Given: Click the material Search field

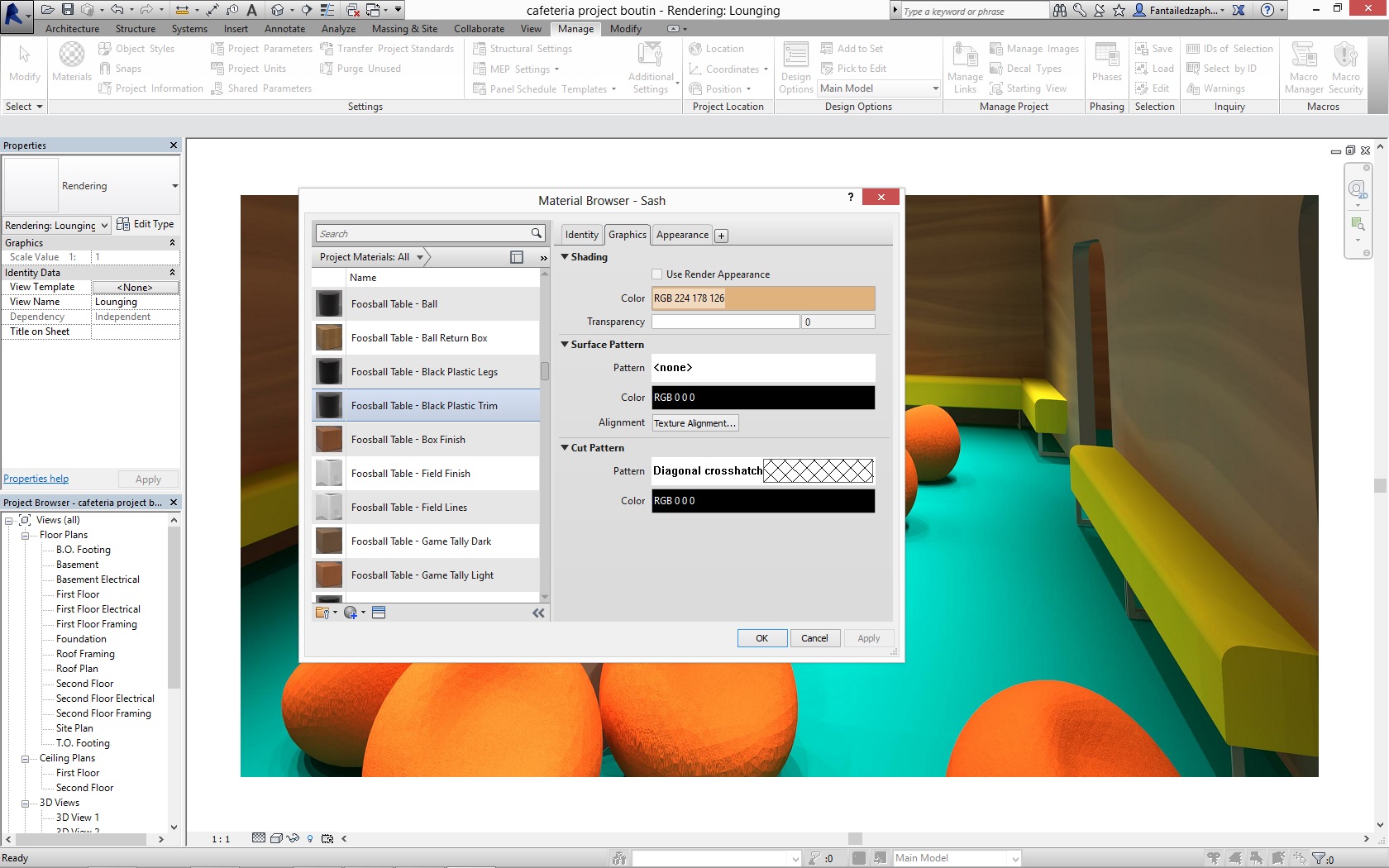Looking at the screenshot, I should pos(423,234).
